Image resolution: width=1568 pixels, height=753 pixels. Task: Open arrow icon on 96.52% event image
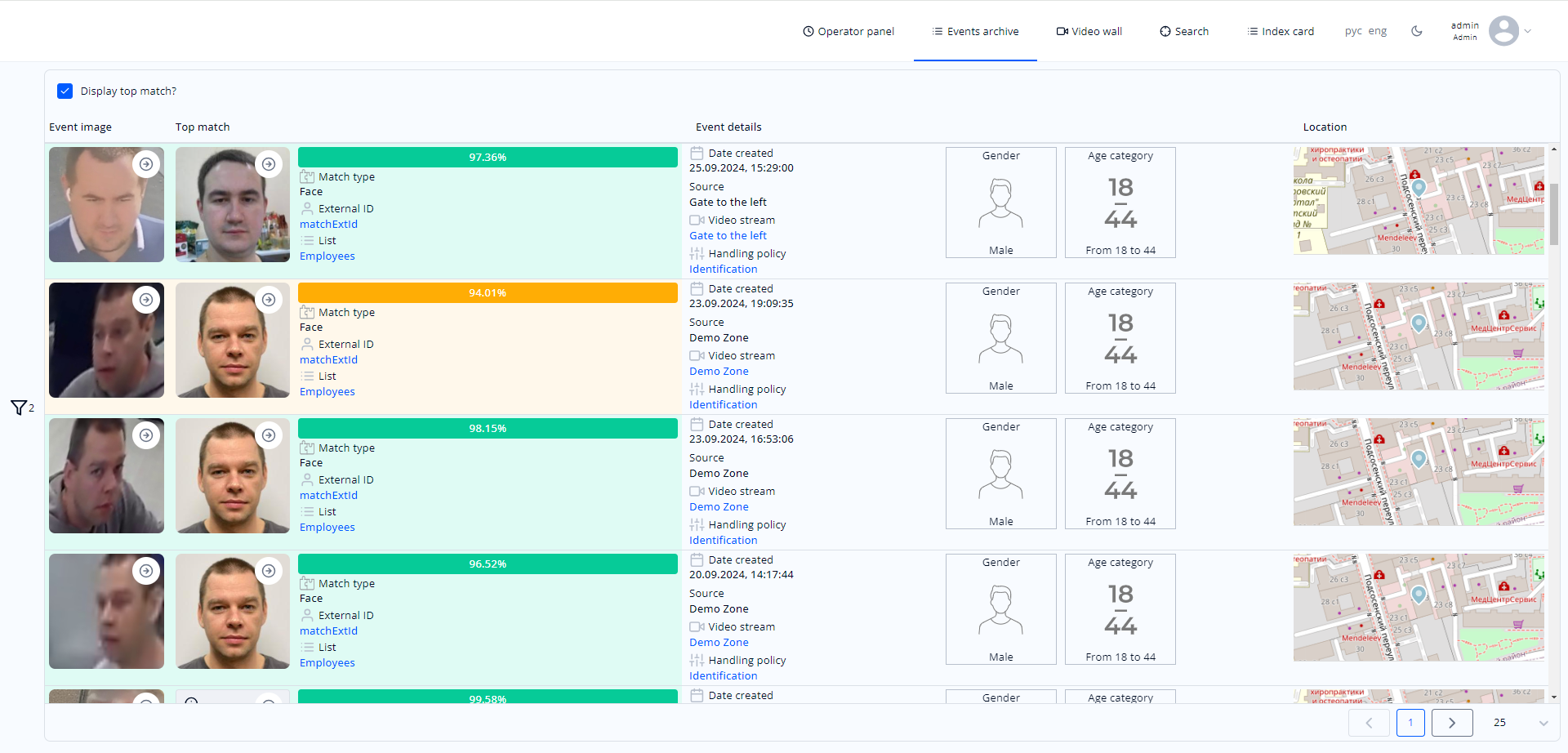coord(146,571)
